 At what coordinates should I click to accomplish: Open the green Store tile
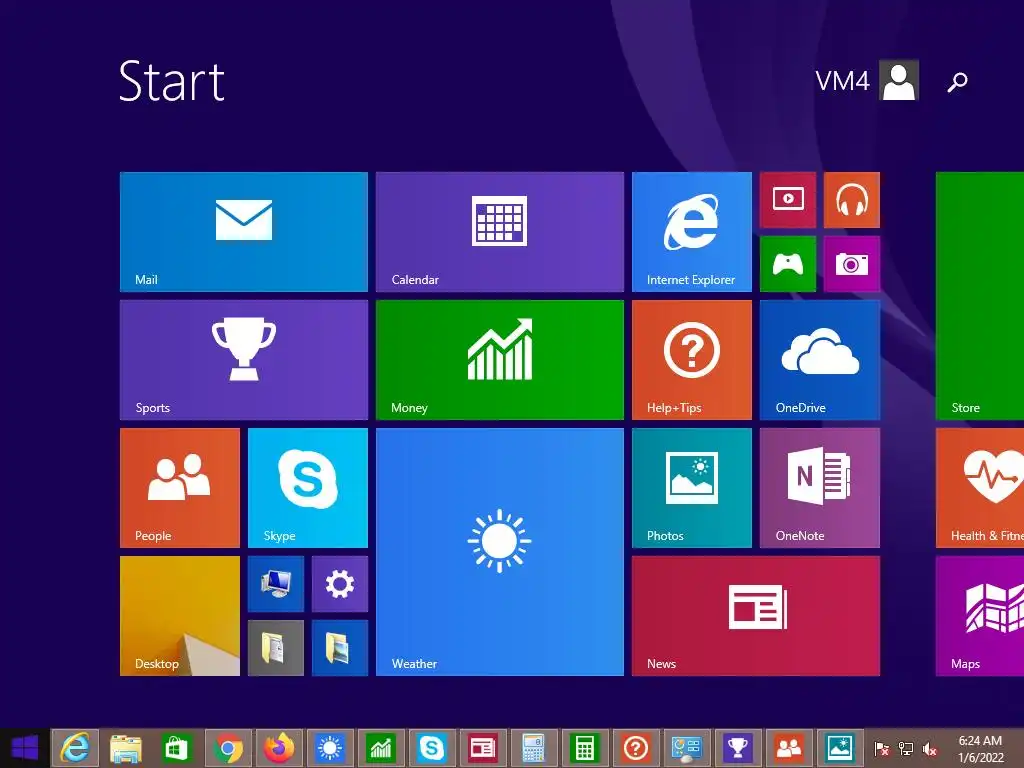click(980, 296)
